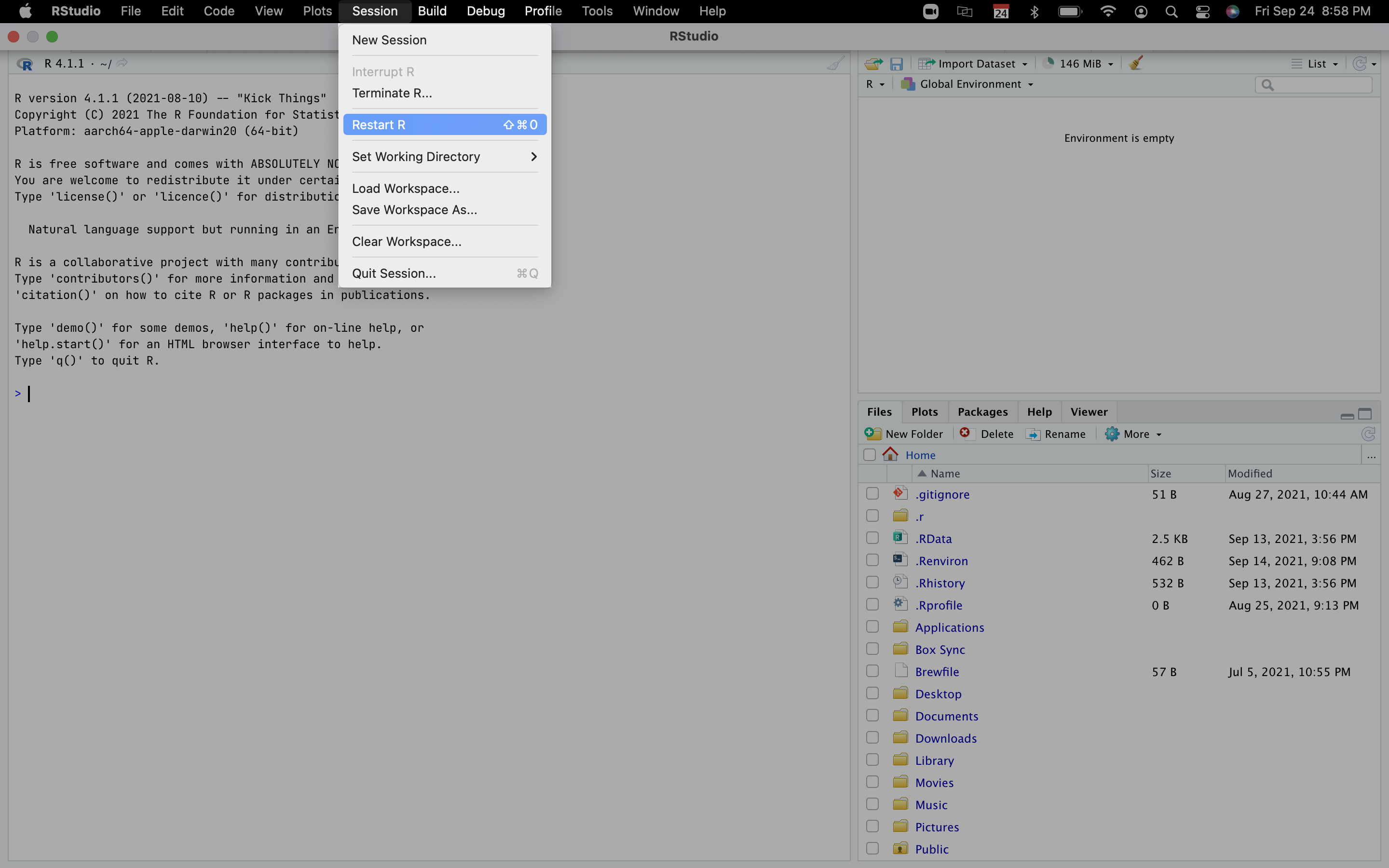The height and width of the screenshot is (868, 1389).
Task: Click the .gitignore file icon
Action: tap(900, 493)
